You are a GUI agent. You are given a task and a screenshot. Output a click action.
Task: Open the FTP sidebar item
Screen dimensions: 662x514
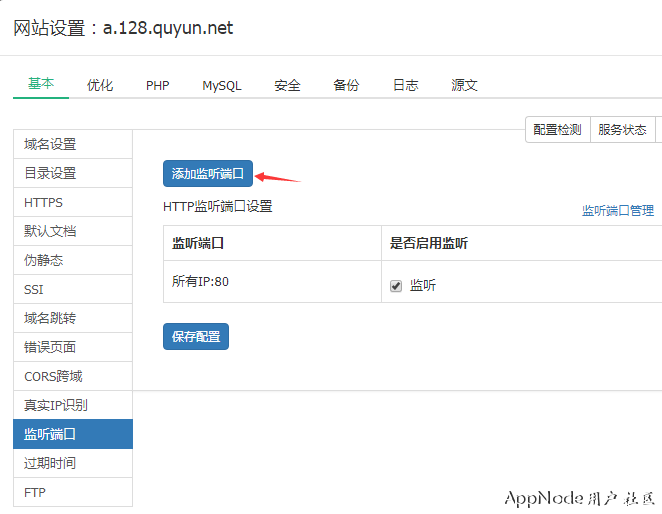tap(35, 492)
